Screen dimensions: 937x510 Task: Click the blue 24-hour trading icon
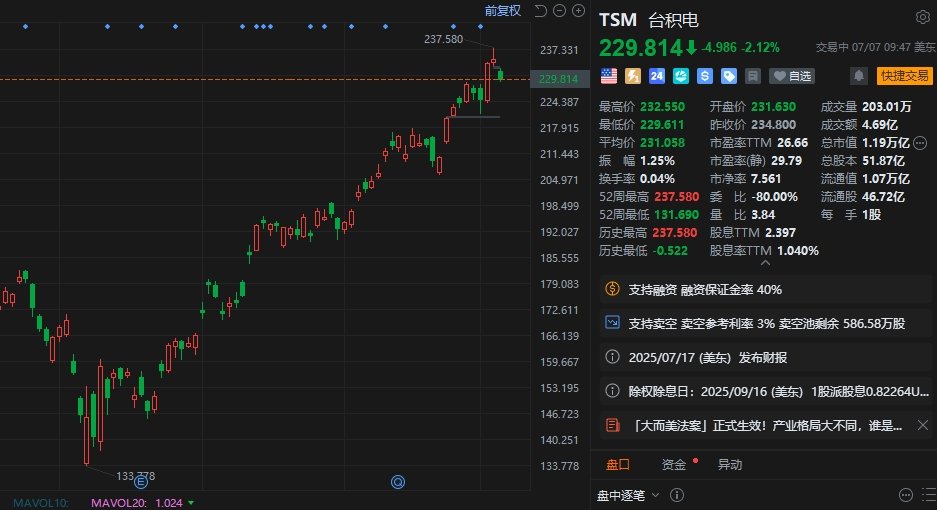pyautogui.click(x=657, y=76)
